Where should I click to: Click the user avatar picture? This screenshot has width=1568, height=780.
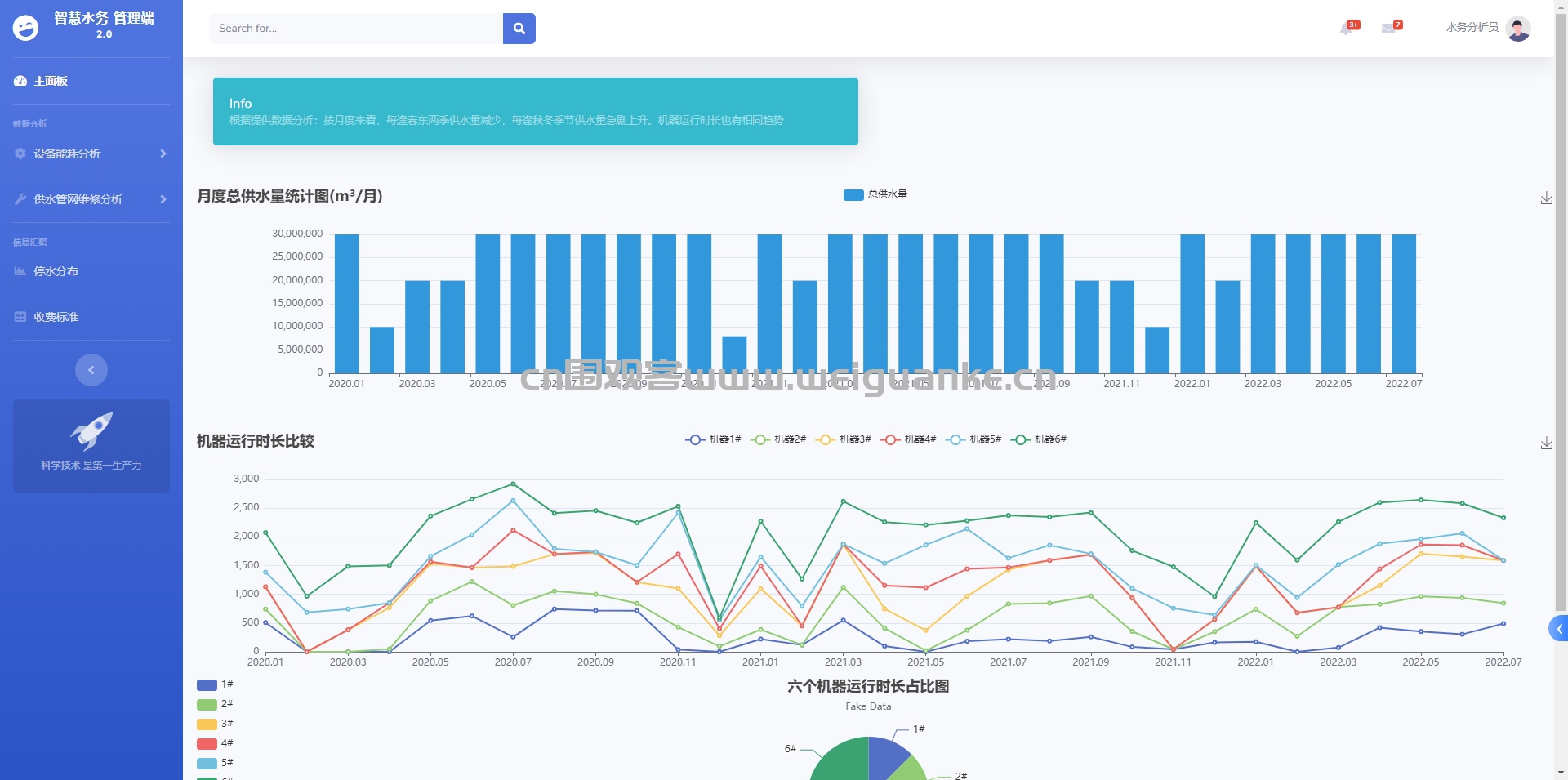point(1518,29)
